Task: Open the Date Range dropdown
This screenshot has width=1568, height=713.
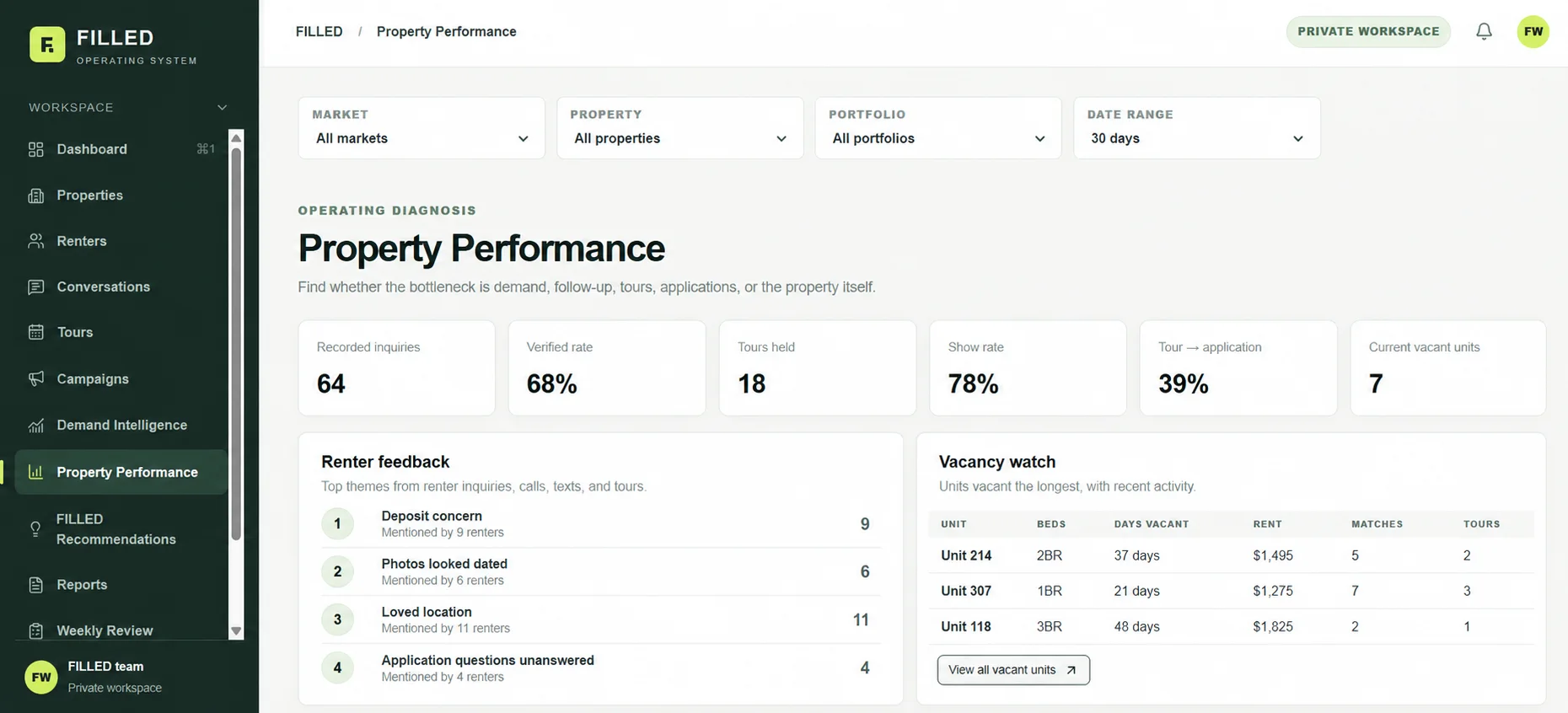Action: point(1197,128)
